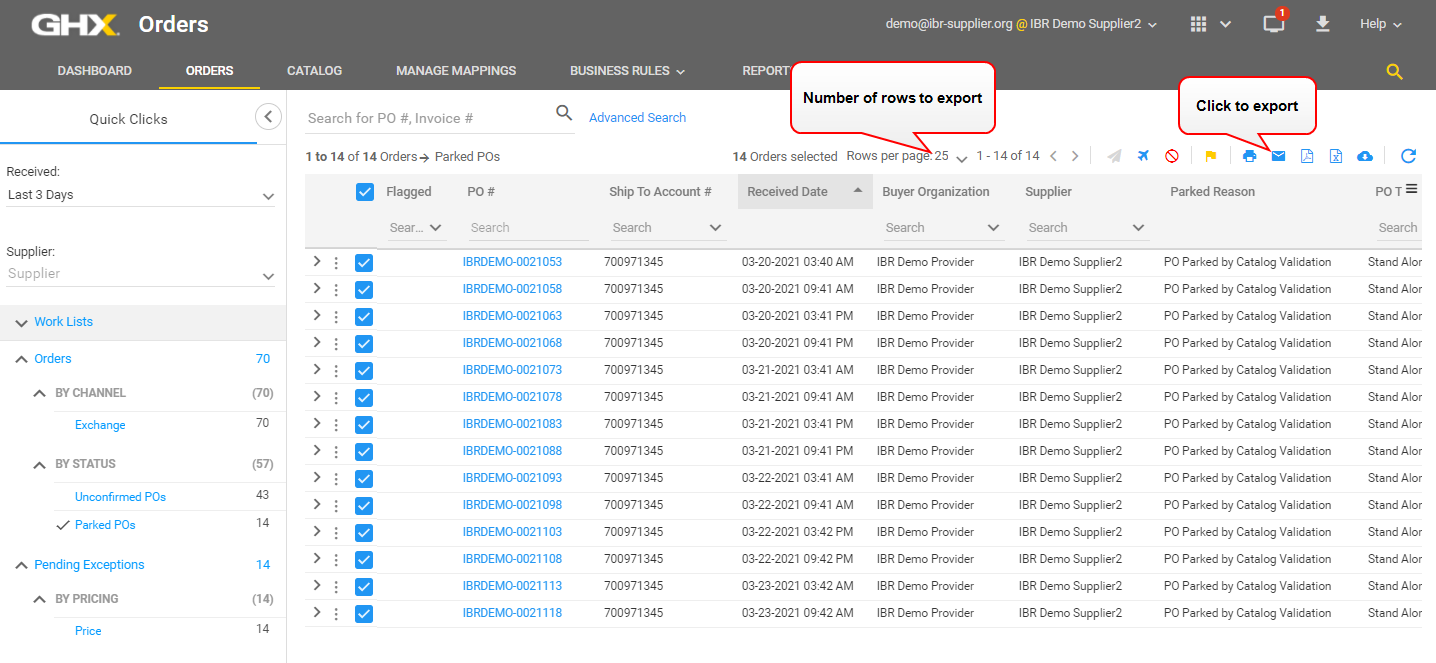Export to PDF using the PDF icon
Viewport: 1436px width, 663px height.
click(x=1307, y=156)
